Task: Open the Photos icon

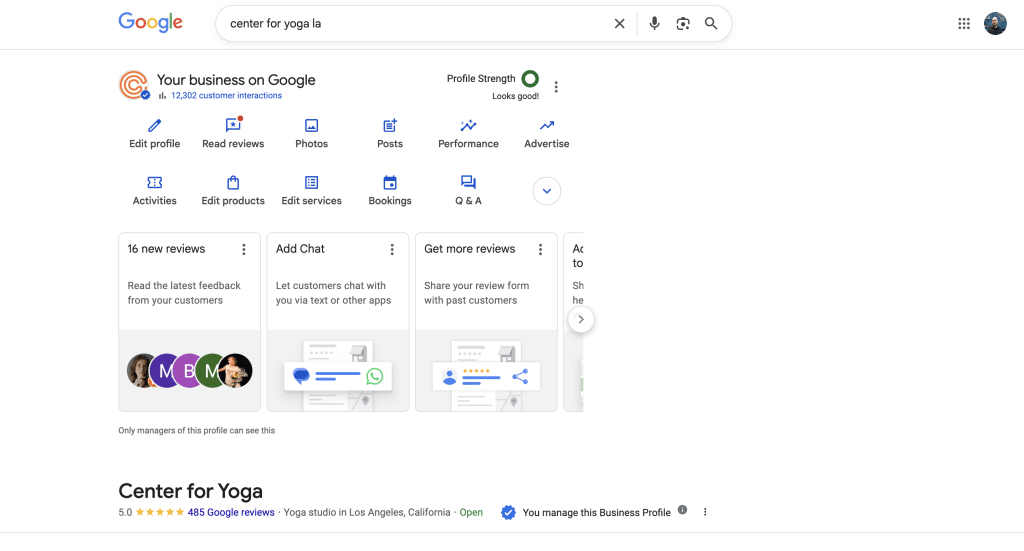Action: (x=312, y=125)
